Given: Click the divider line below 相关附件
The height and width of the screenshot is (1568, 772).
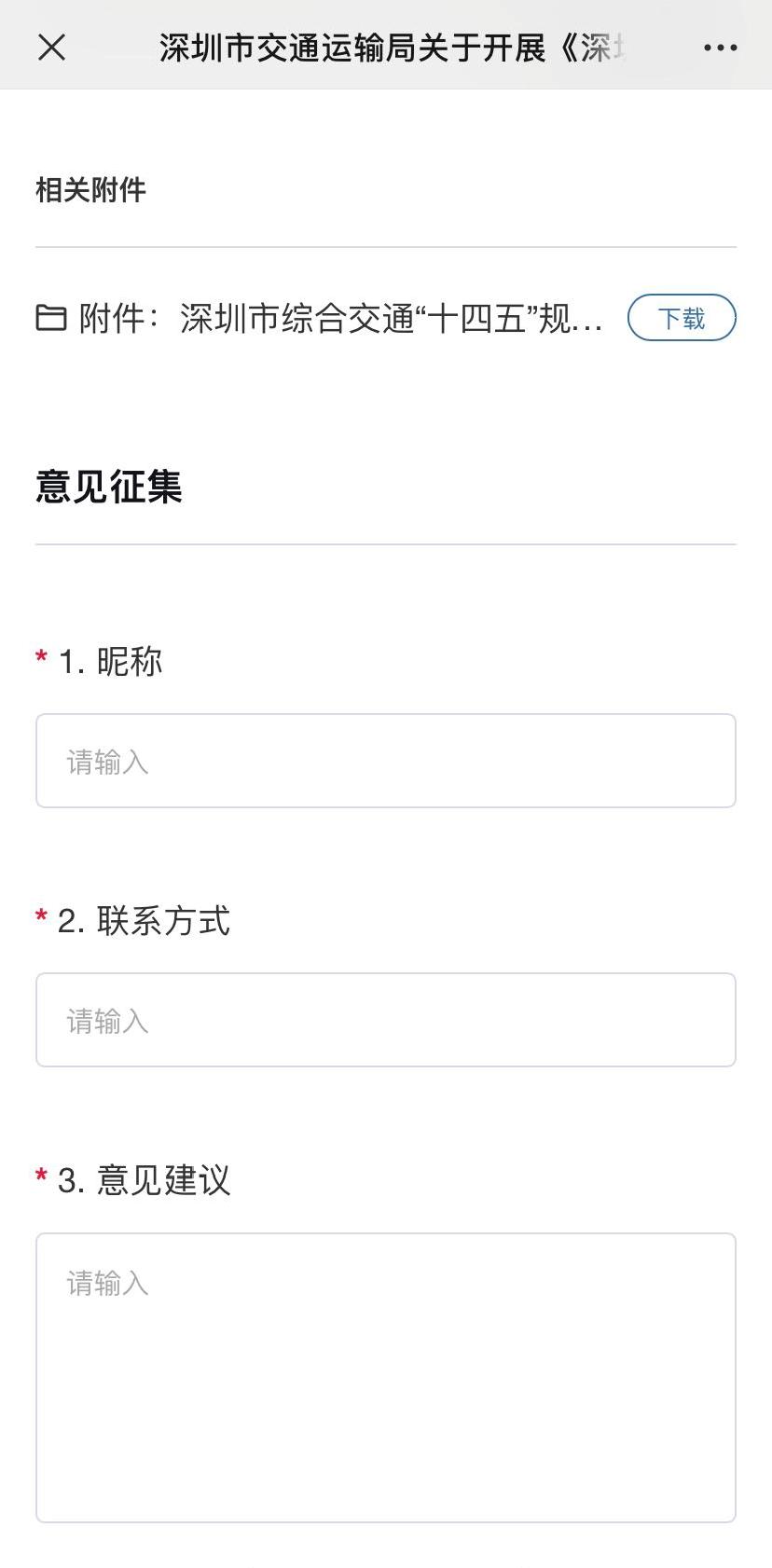Looking at the screenshot, I should [x=386, y=247].
